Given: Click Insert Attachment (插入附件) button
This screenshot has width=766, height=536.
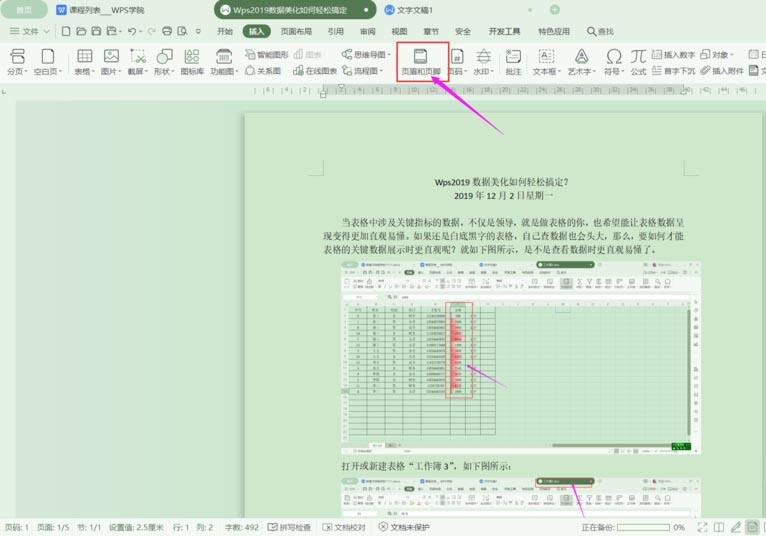Looking at the screenshot, I should coord(722,71).
